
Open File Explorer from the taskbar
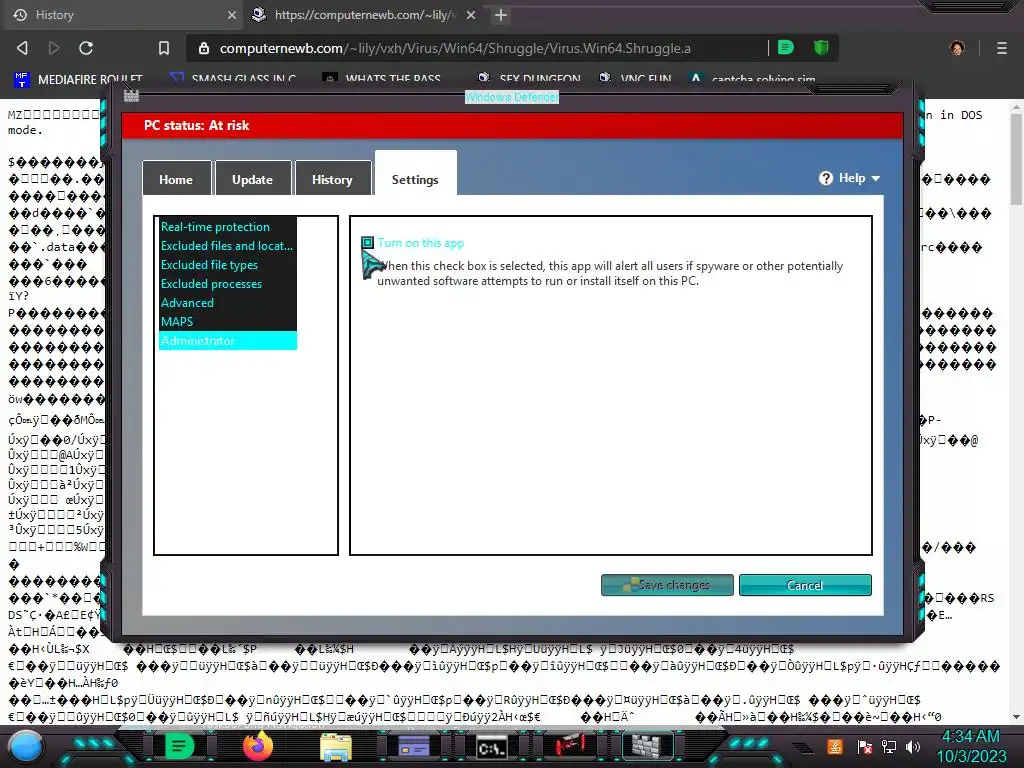click(x=336, y=746)
